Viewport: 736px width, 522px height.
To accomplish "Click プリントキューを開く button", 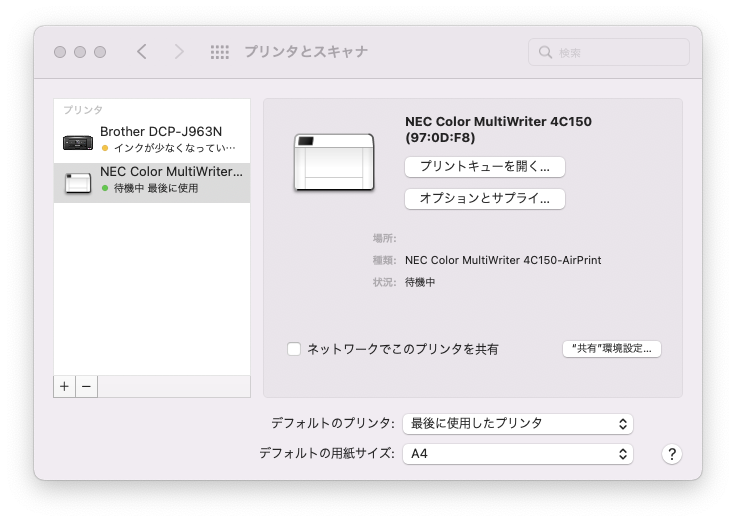I will [485, 167].
